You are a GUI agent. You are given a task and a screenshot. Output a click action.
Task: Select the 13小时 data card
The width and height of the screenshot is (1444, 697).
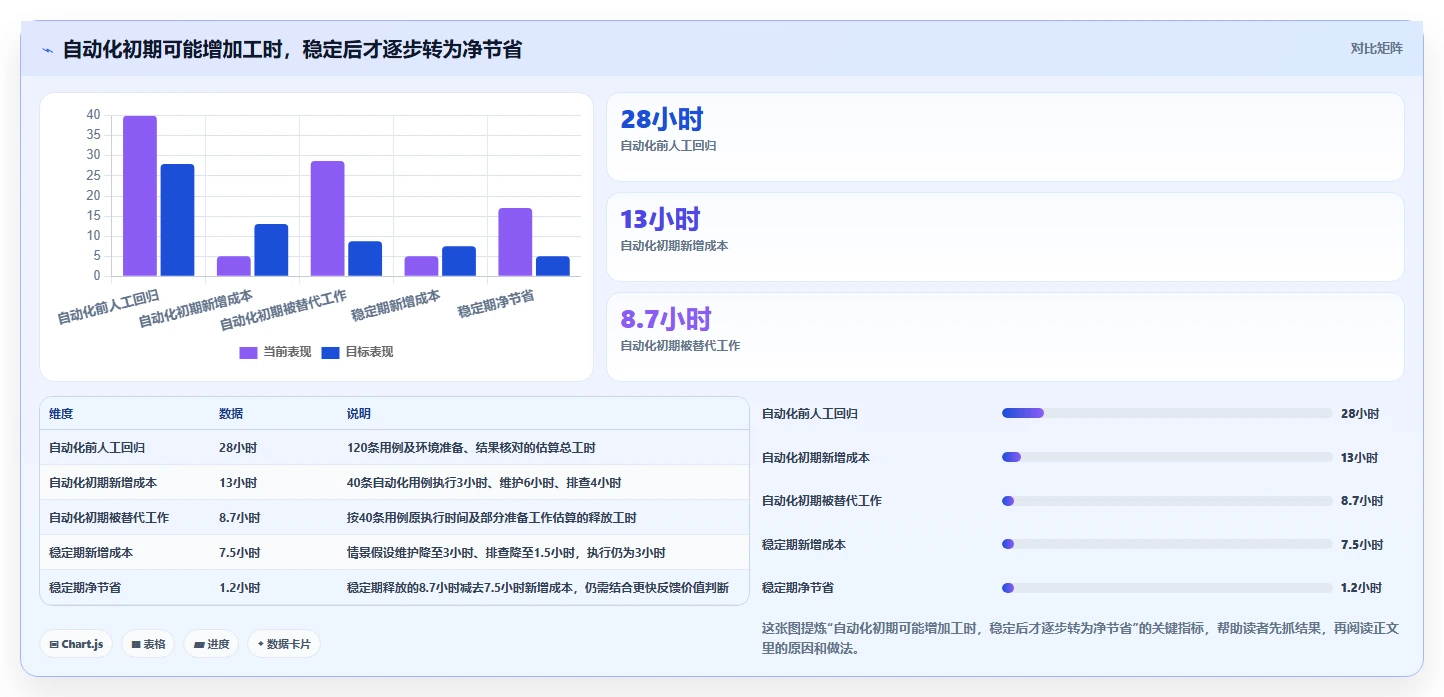(1005, 237)
